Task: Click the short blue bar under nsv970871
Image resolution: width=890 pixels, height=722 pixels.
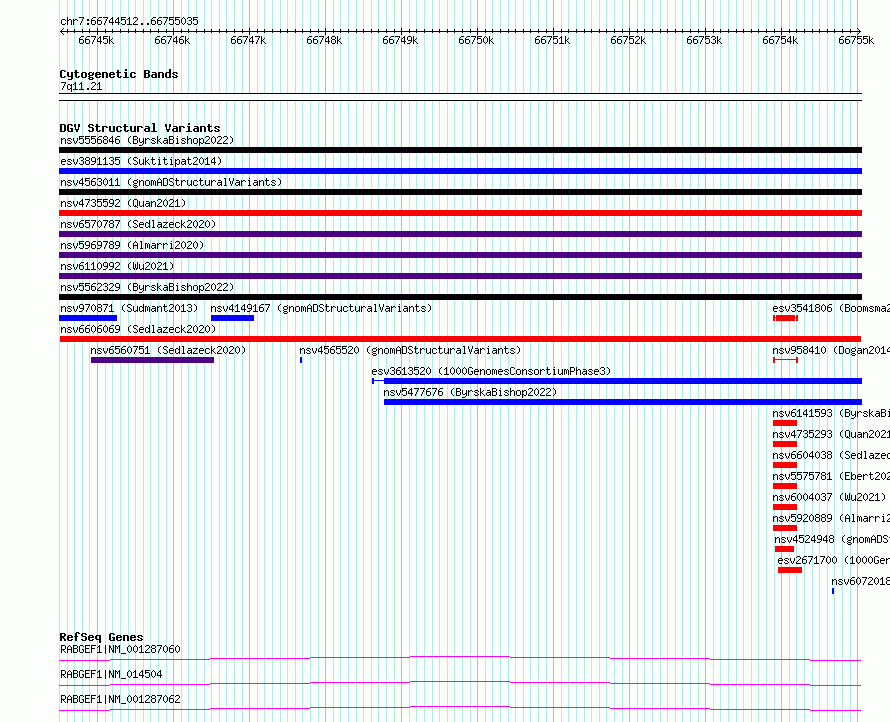Action: [x=88, y=318]
